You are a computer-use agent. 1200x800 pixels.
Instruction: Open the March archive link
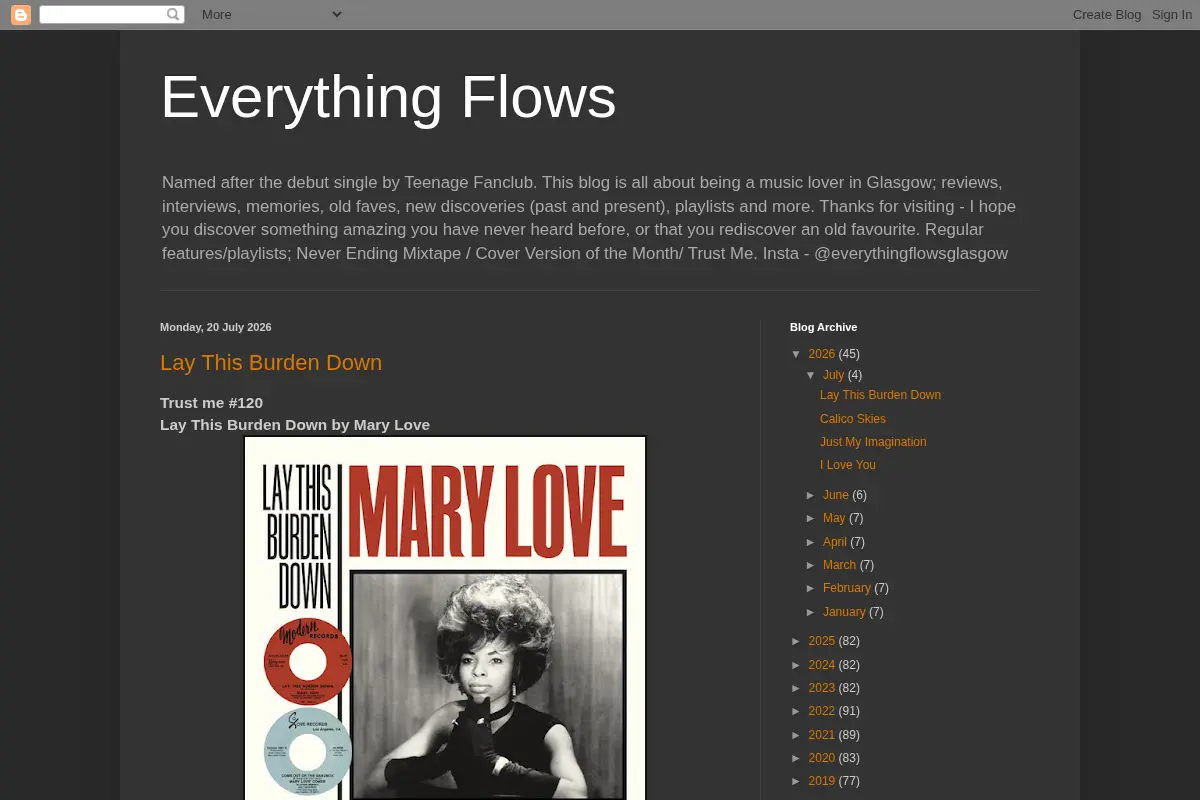point(840,565)
